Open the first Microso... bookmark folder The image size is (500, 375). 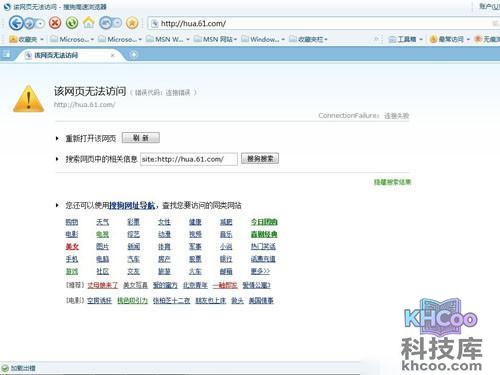tap(72, 39)
